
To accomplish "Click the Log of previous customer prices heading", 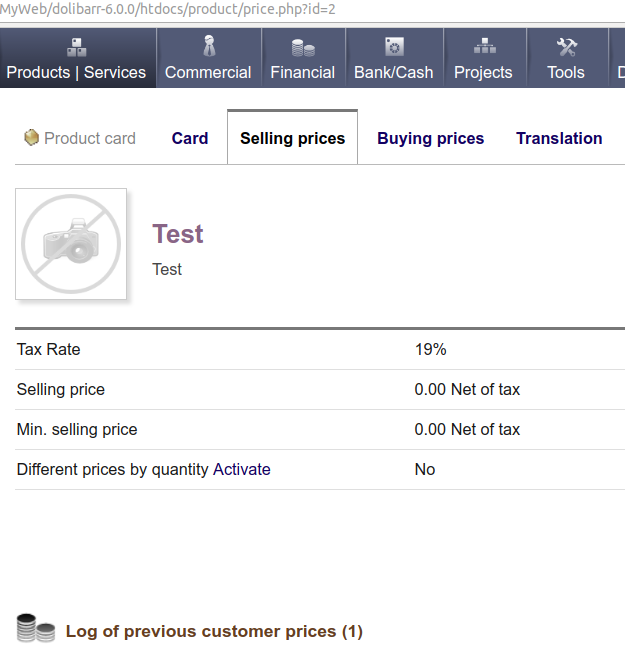I will (213, 631).
